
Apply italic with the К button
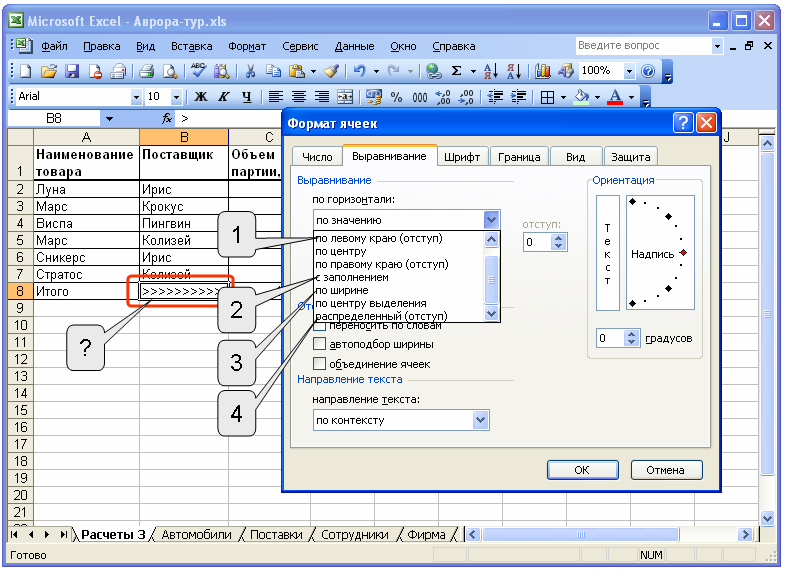point(223,97)
